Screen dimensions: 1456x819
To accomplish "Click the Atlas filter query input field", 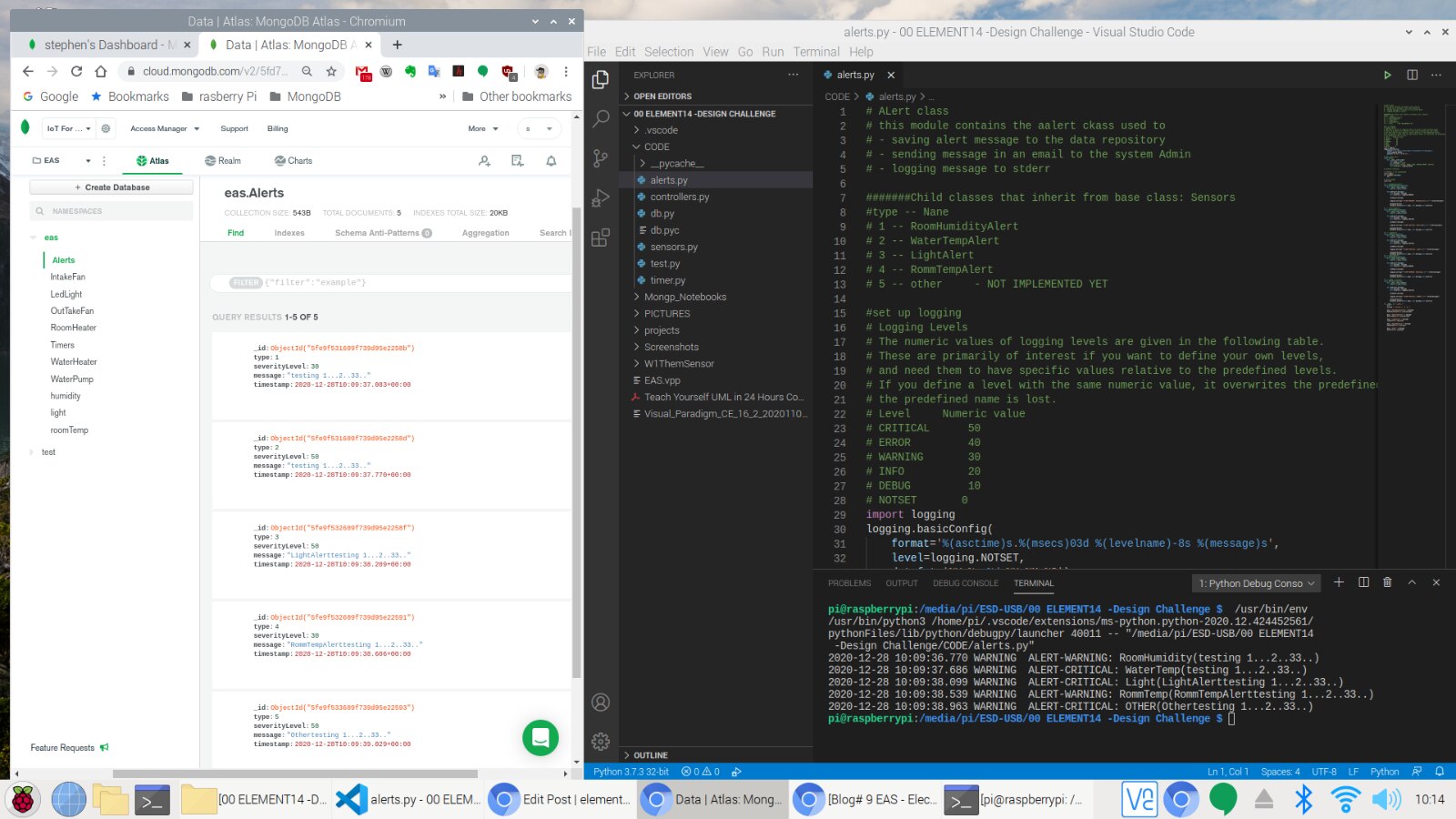I will tap(409, 283).
